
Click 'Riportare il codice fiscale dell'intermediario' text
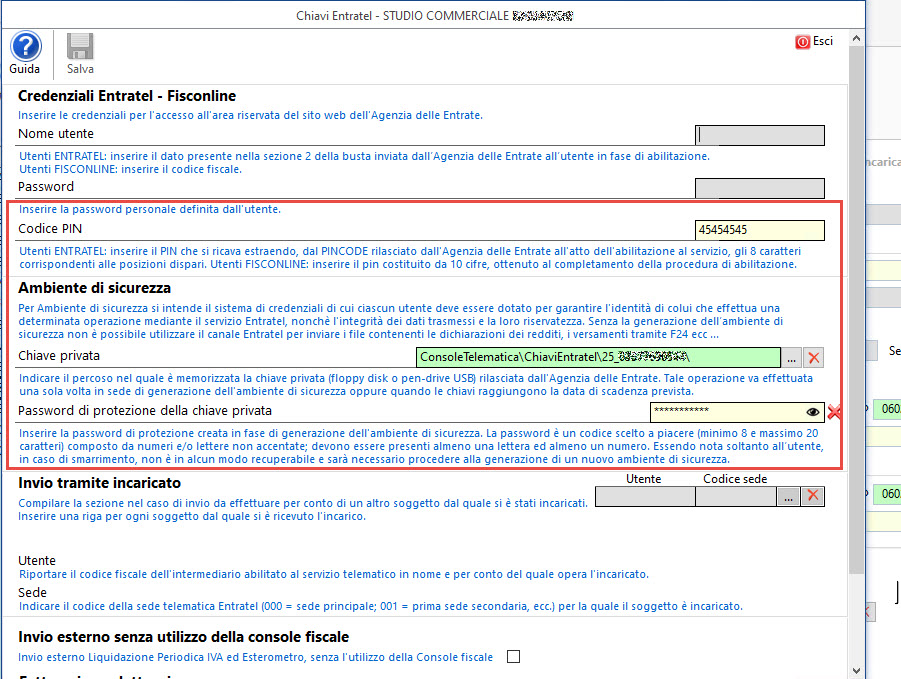[334, 574]
